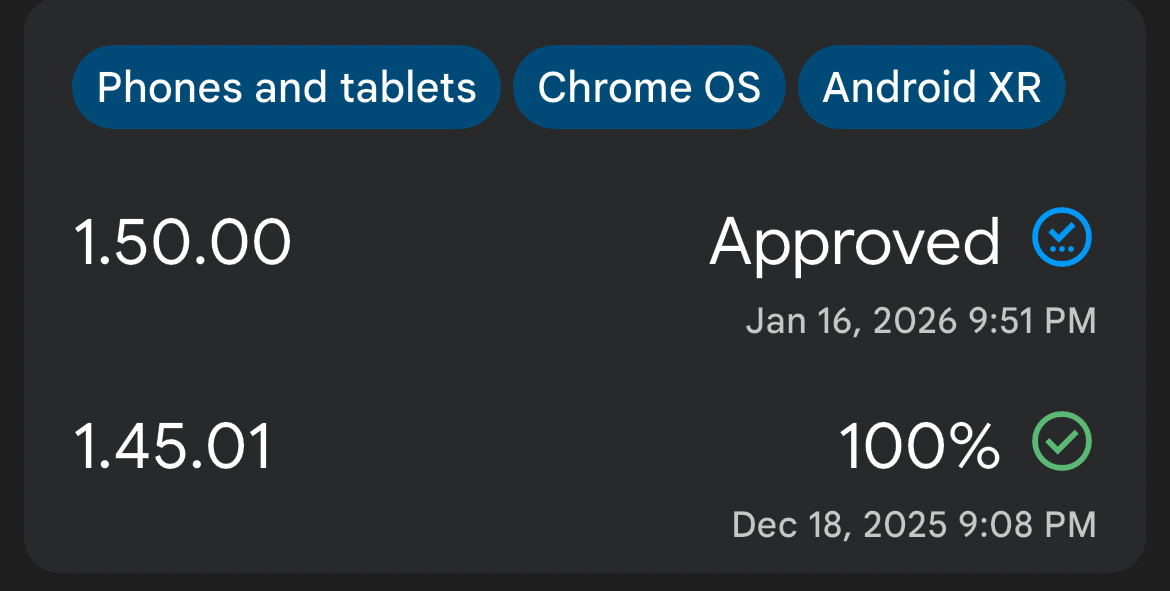Viewport: 1170px width, 591px height.
Task: Select the 9:08 PM rollout time
Action: point(1032,524)
